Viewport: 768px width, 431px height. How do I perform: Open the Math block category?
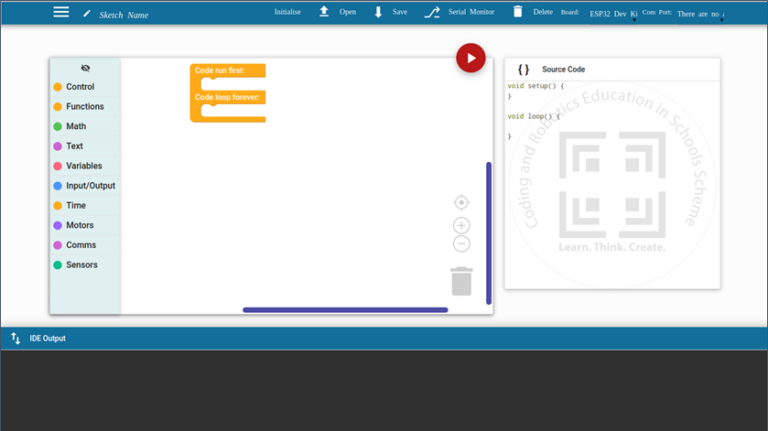(85, 126)
